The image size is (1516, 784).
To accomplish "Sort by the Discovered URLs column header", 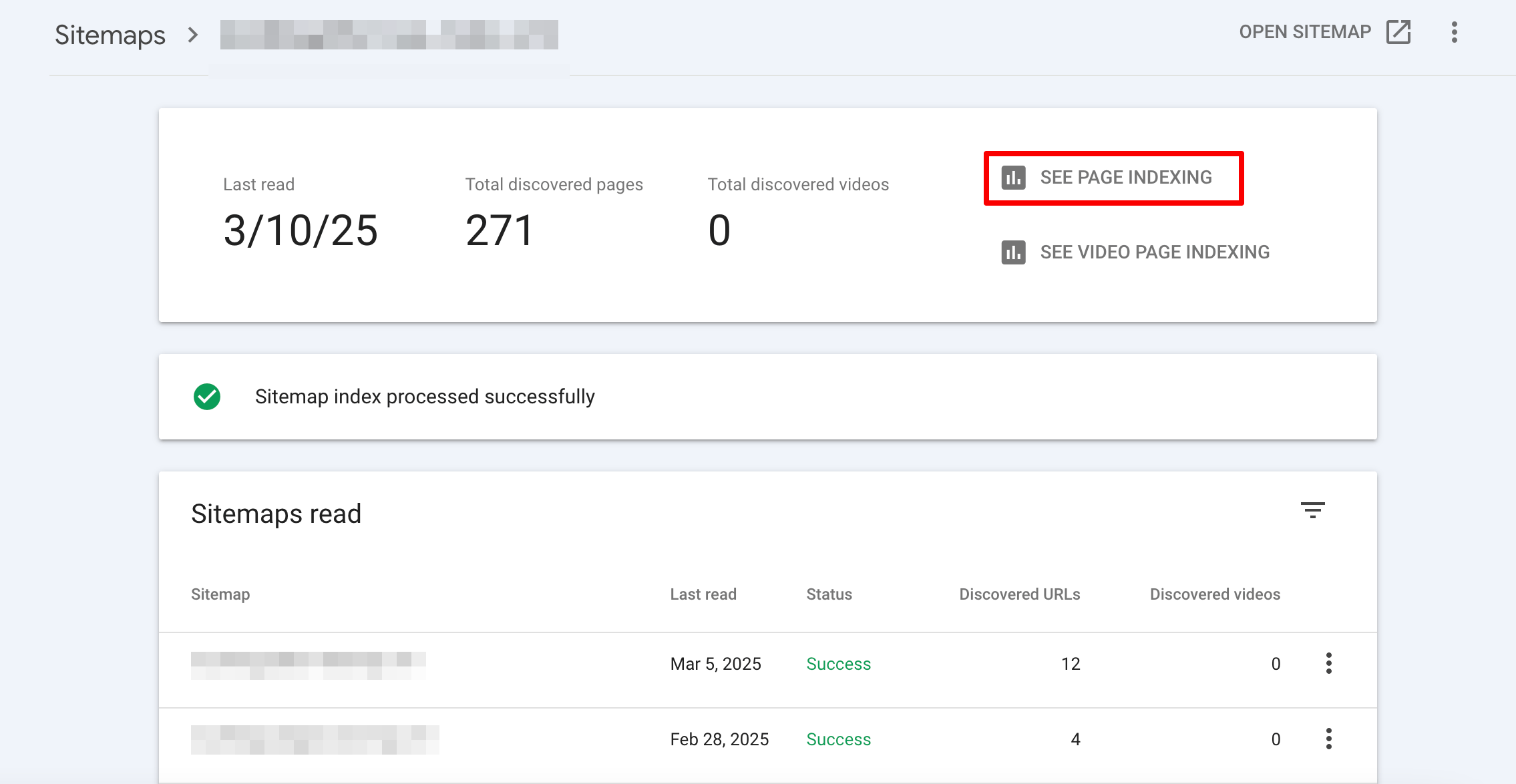I will coord(1019,594).
